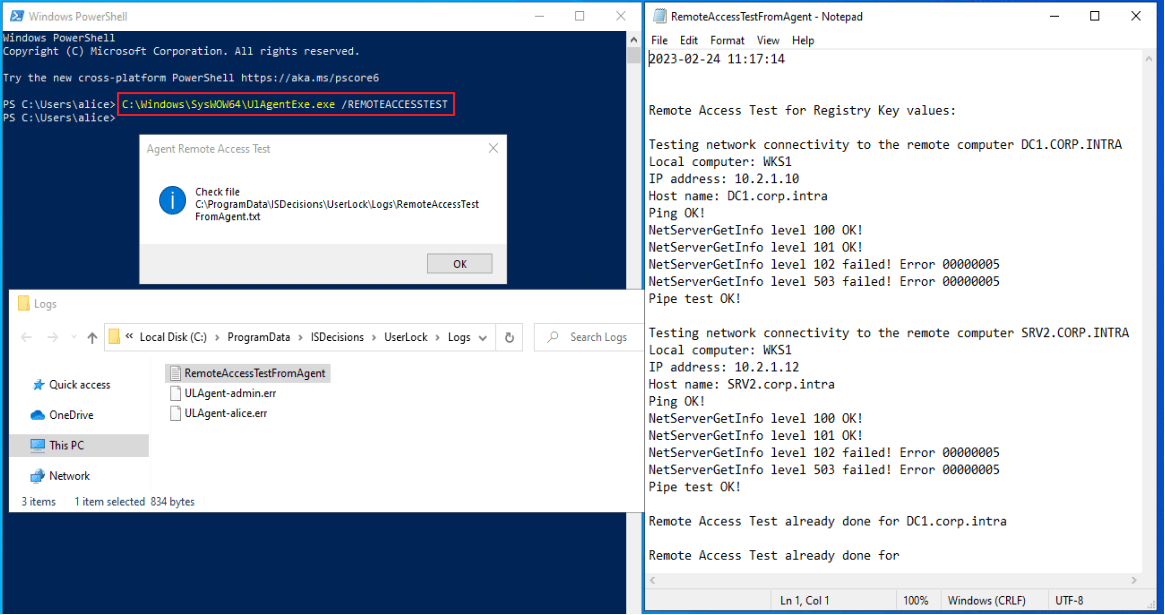The image size is (1165, 615).
Task: Click the ULAgentExe.exe command line in PowerShell
Action: click(285, 104)
